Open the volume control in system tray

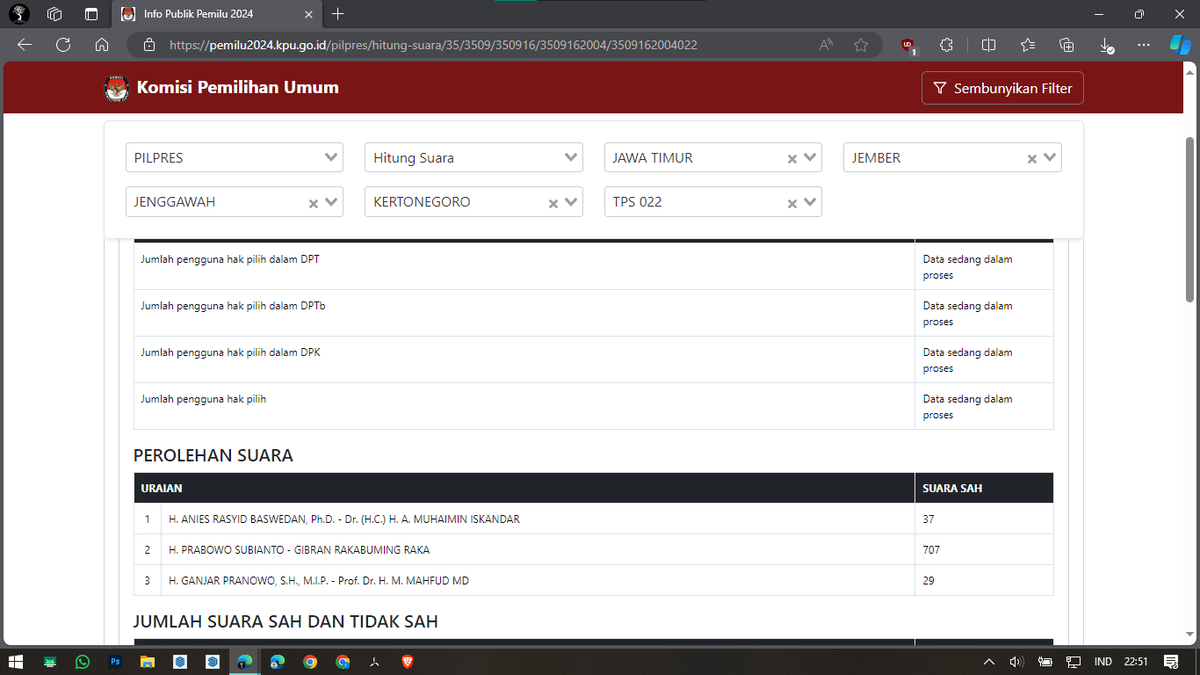pyautogui.click(x=1017, y=661)
